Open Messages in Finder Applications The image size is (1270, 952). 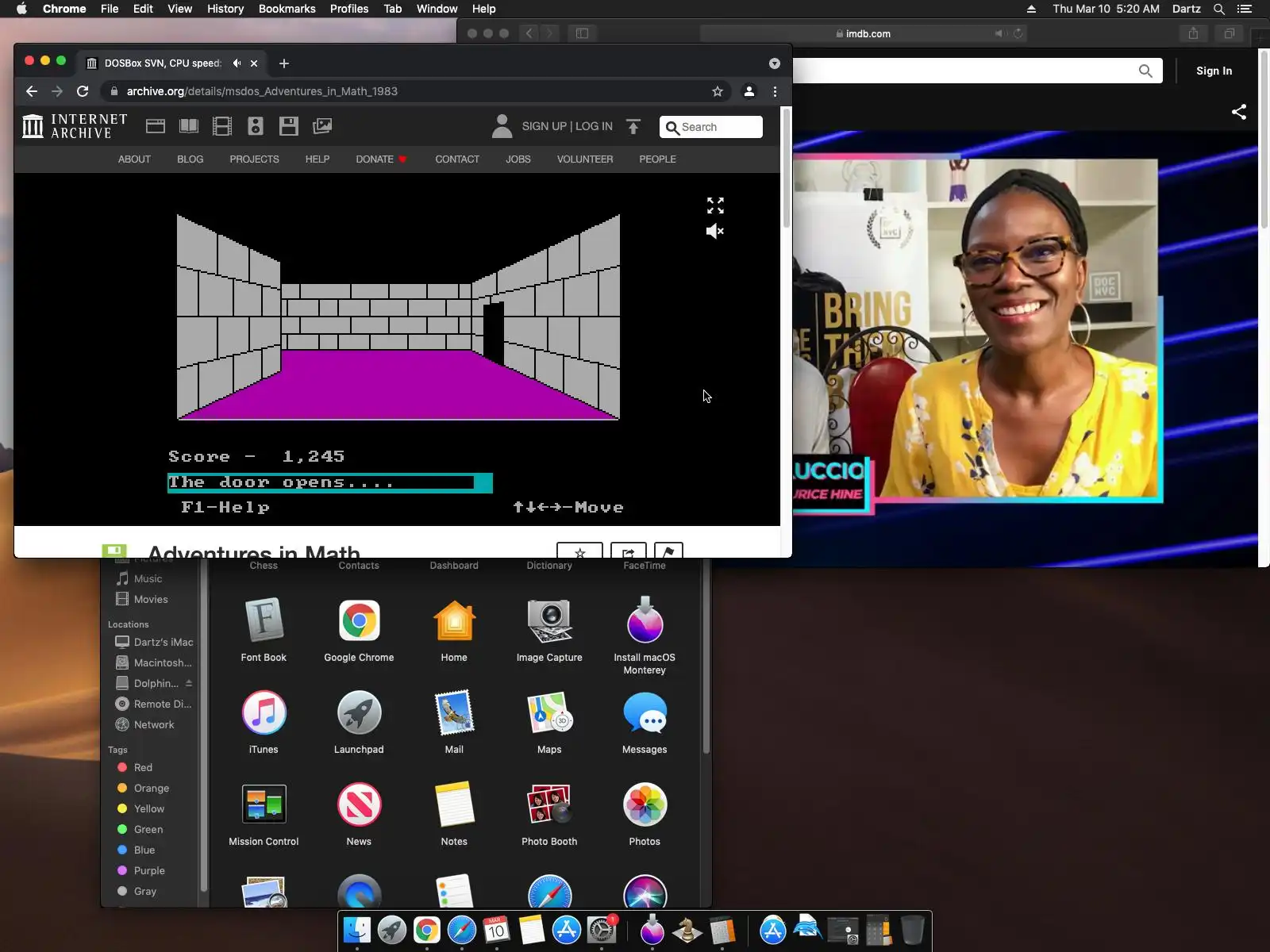(645, 722)
